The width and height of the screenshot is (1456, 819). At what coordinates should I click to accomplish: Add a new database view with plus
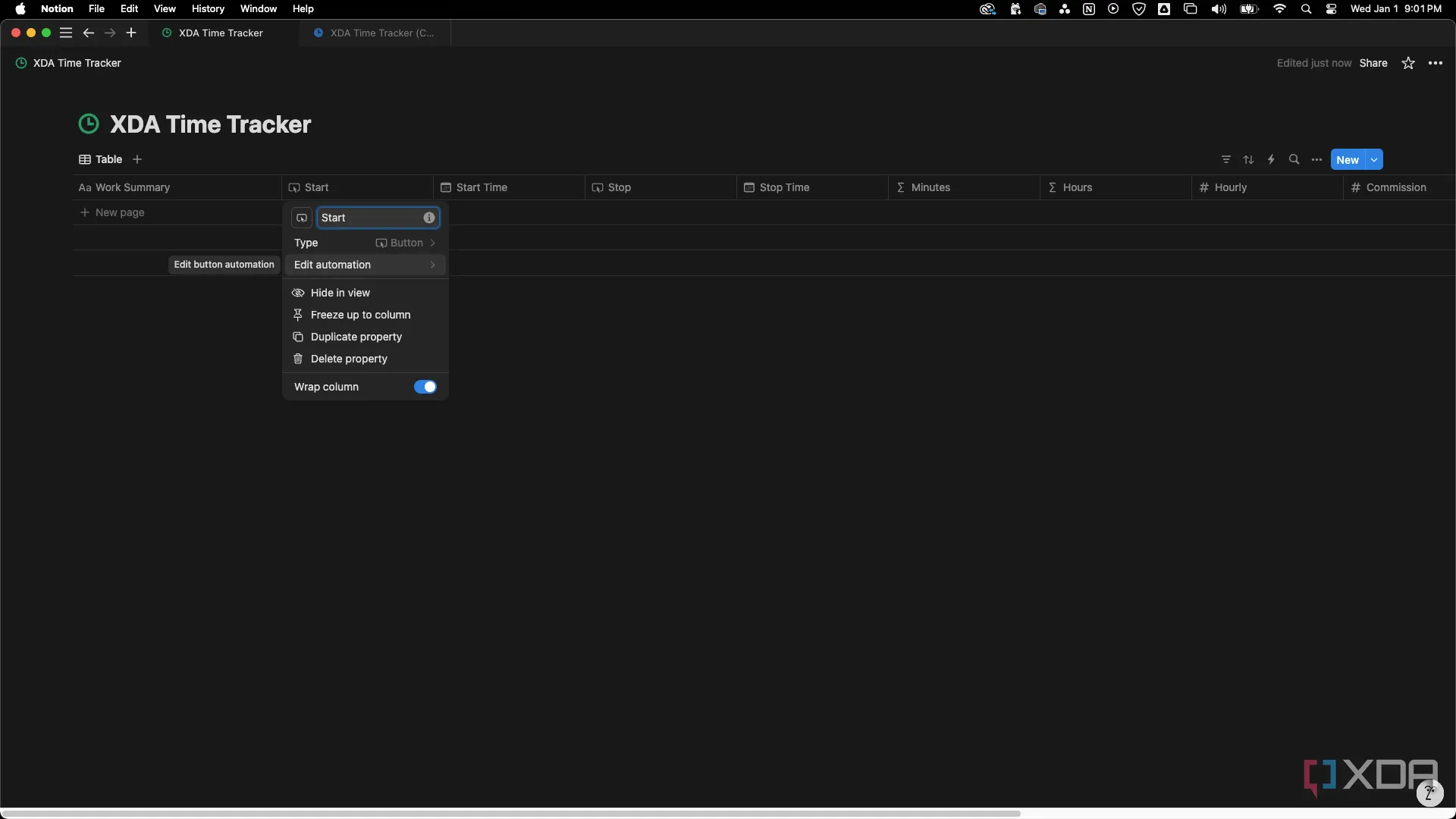point(137,159)
